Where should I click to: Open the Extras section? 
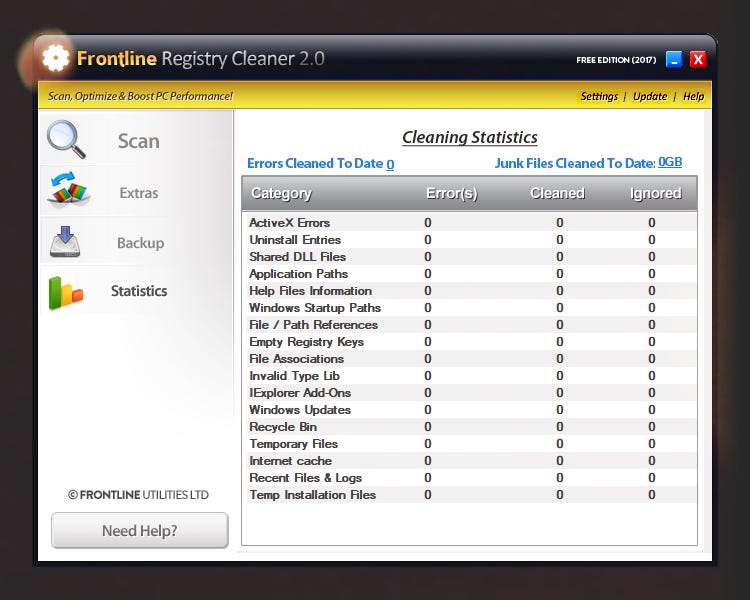coord(136,192)
